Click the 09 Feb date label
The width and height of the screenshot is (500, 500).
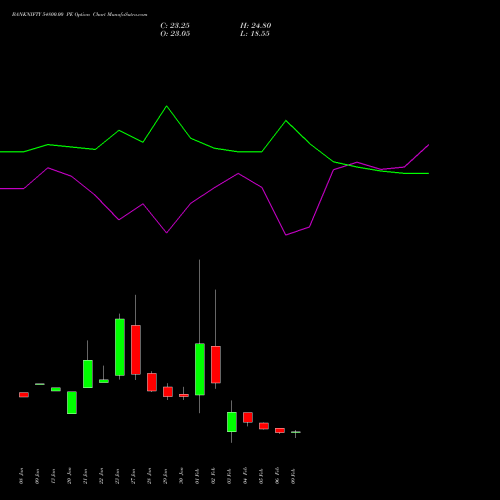294,476
